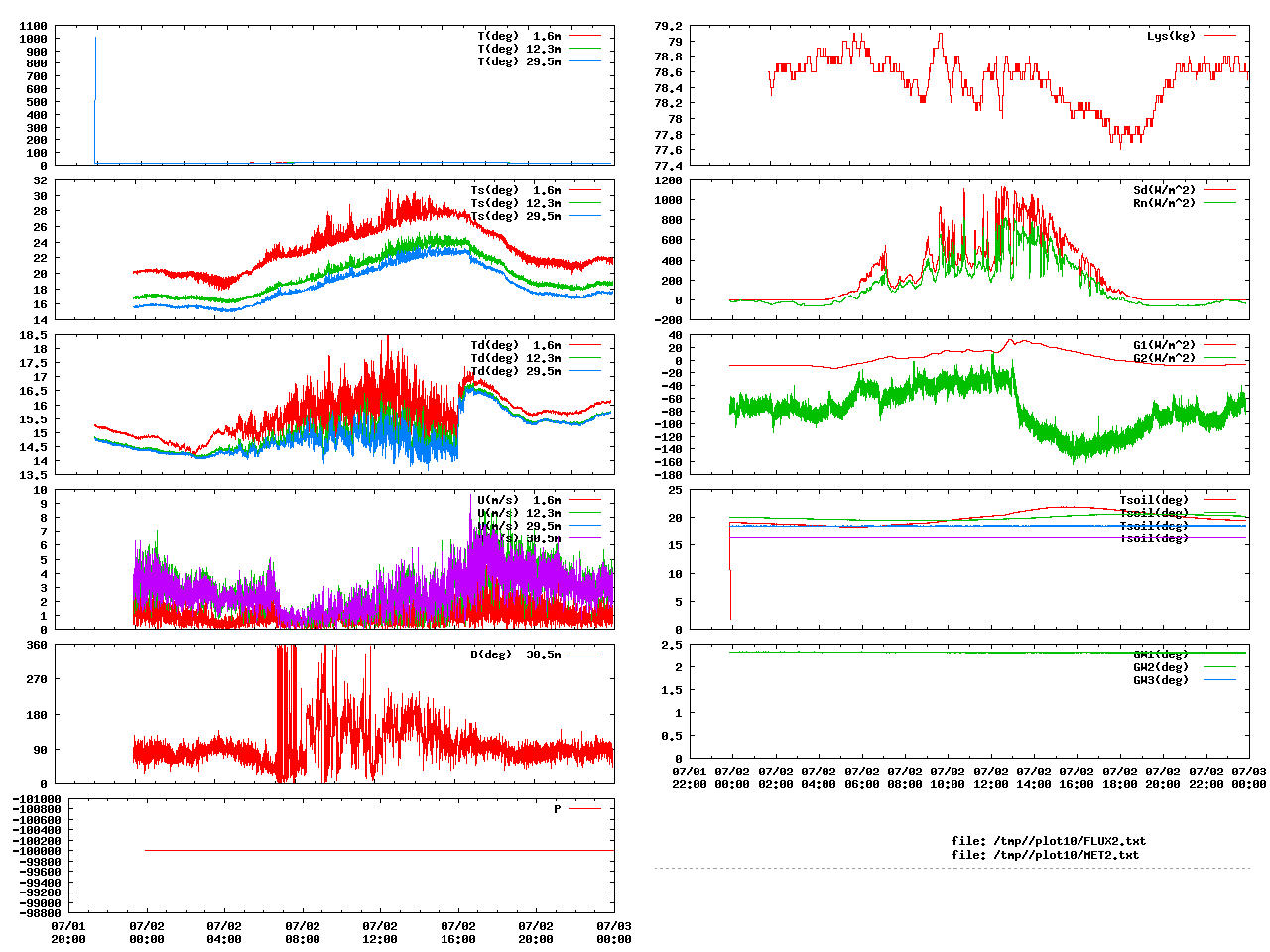Click the "1100" y-axis tick label
Viewport: 1270px width, 952px height.
pyautogui.click(x=33, y=26)
